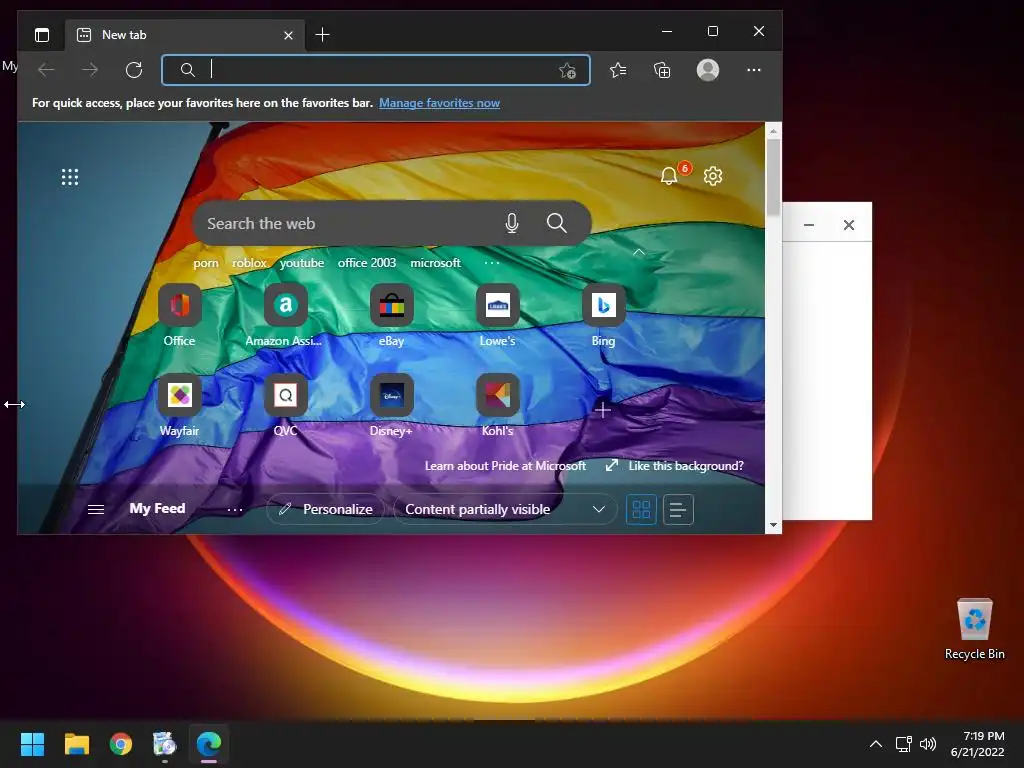Select microsoft search suggestion

[436, 263]
